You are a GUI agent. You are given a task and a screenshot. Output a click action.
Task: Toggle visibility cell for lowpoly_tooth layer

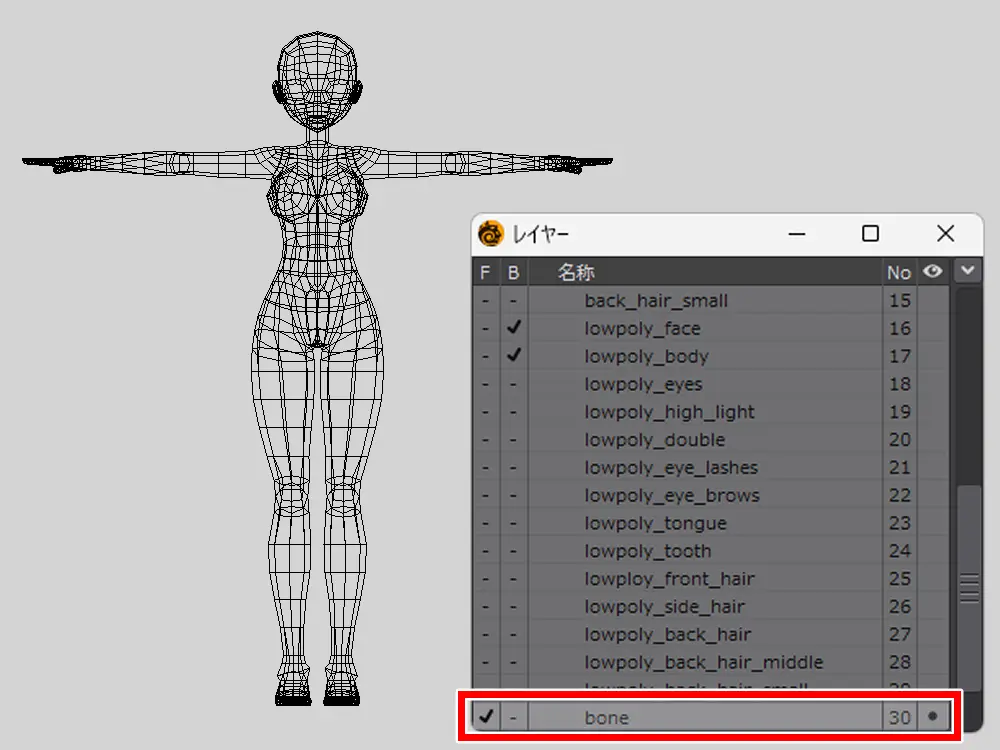[x=932, y=551]
